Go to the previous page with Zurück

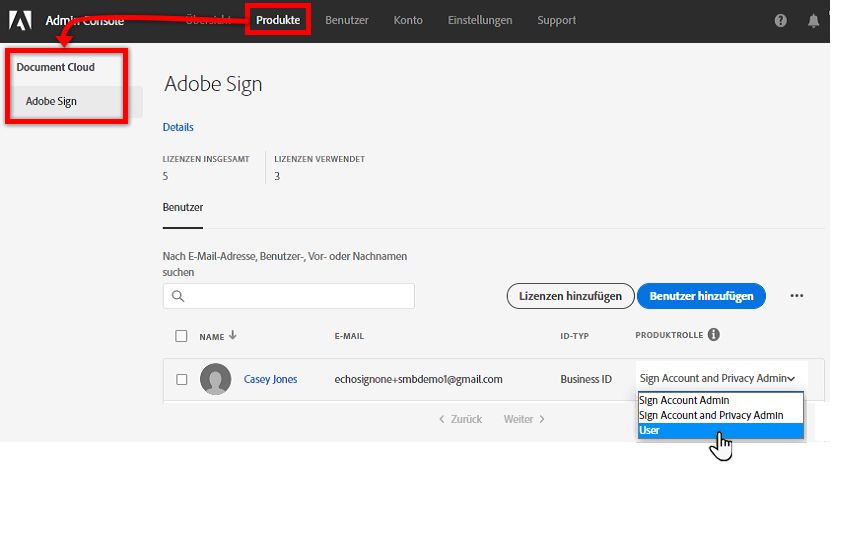461,419
